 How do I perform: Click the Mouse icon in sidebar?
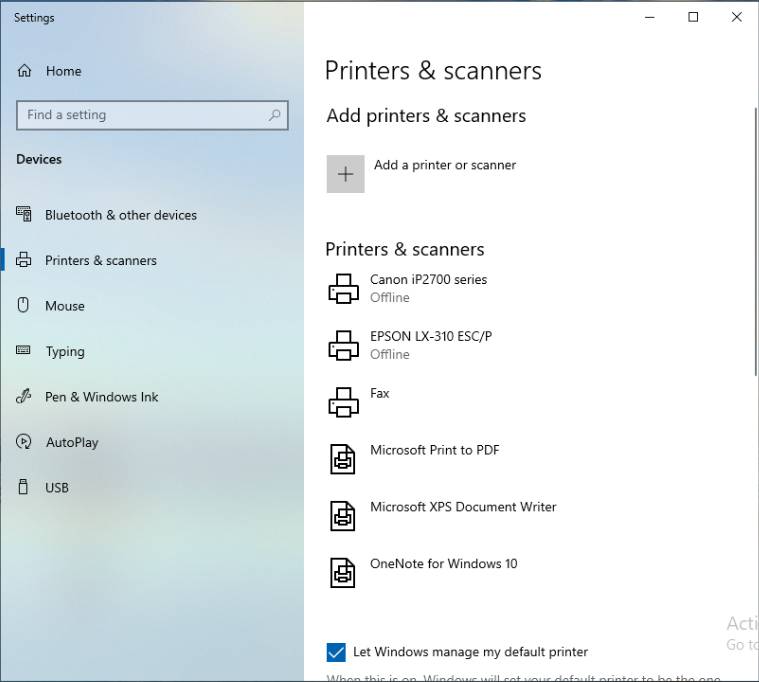[23, 305]
